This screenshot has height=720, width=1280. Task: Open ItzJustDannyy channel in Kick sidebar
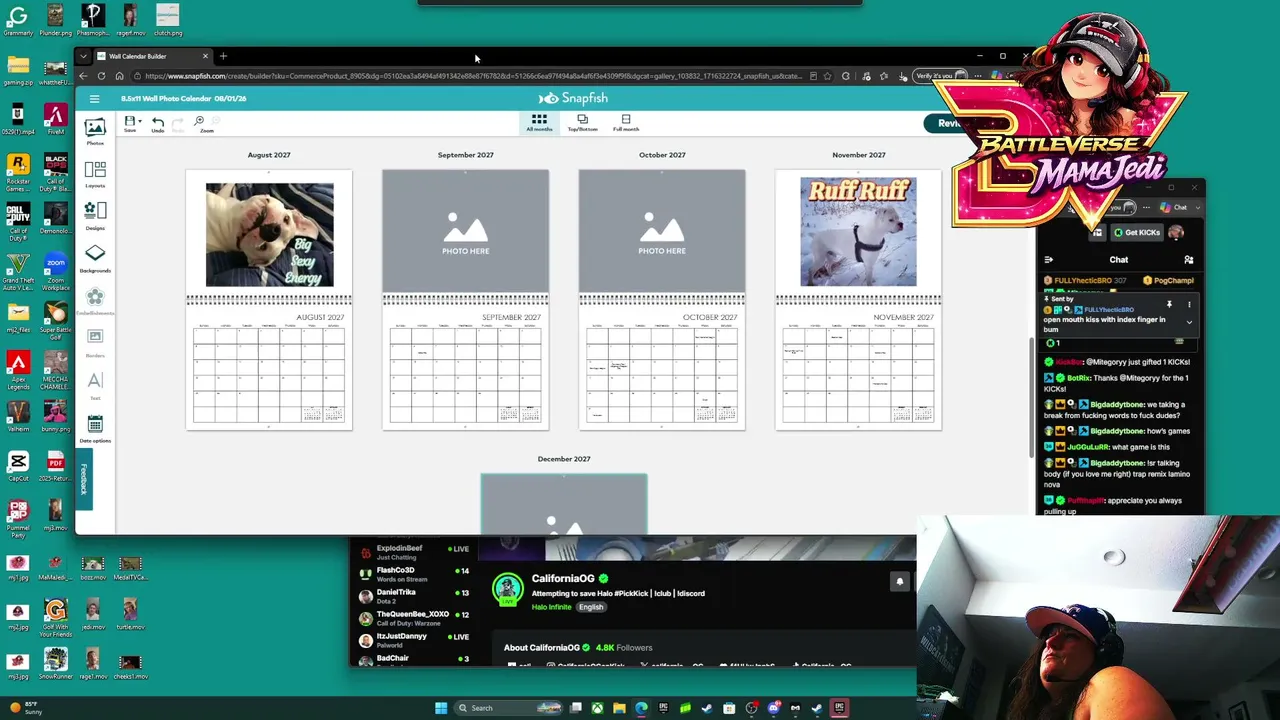coord(415,639)
